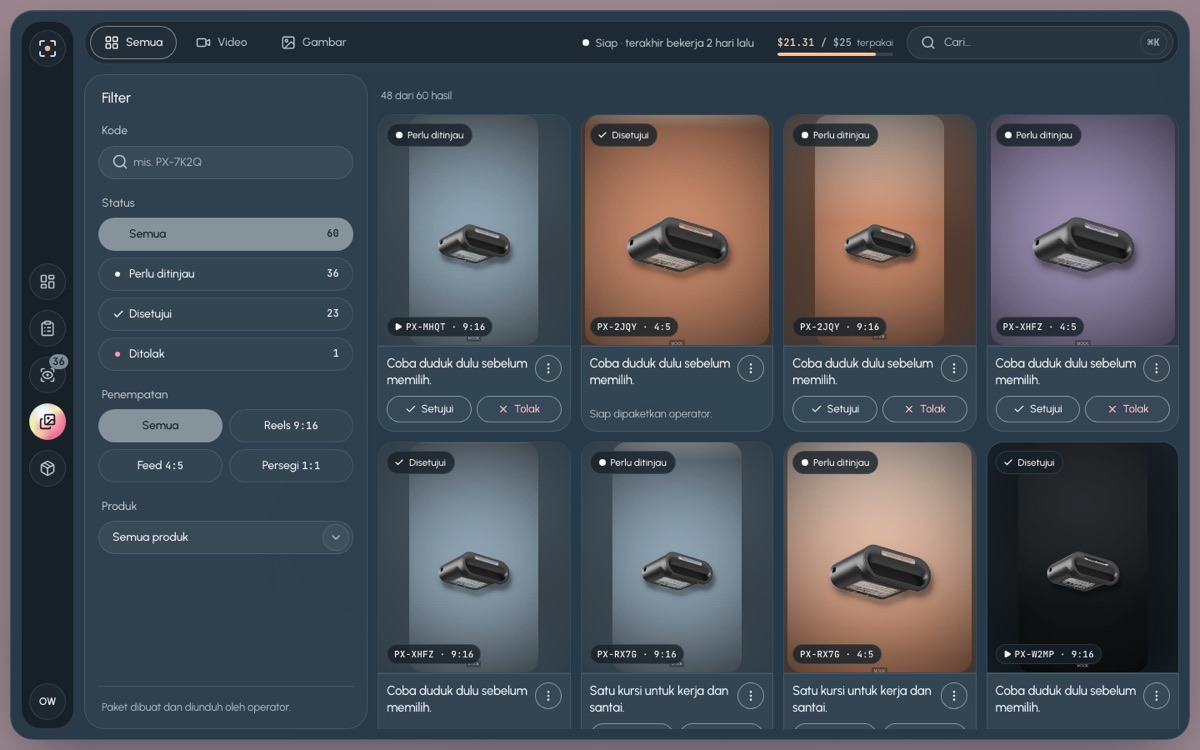Click the Kode search field

225,162
